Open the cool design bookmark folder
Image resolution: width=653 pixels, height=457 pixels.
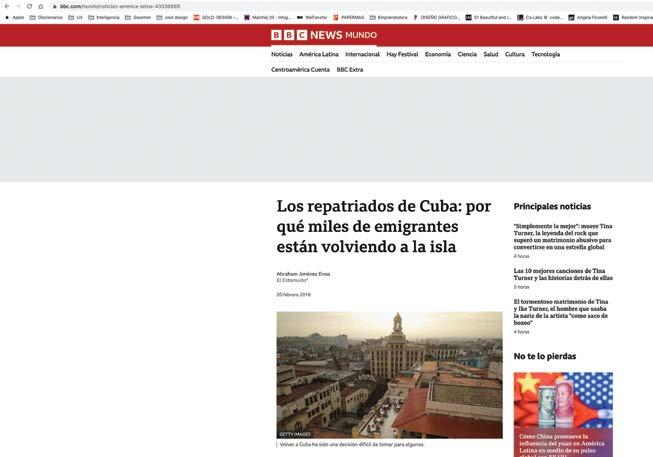coord(172,17)
